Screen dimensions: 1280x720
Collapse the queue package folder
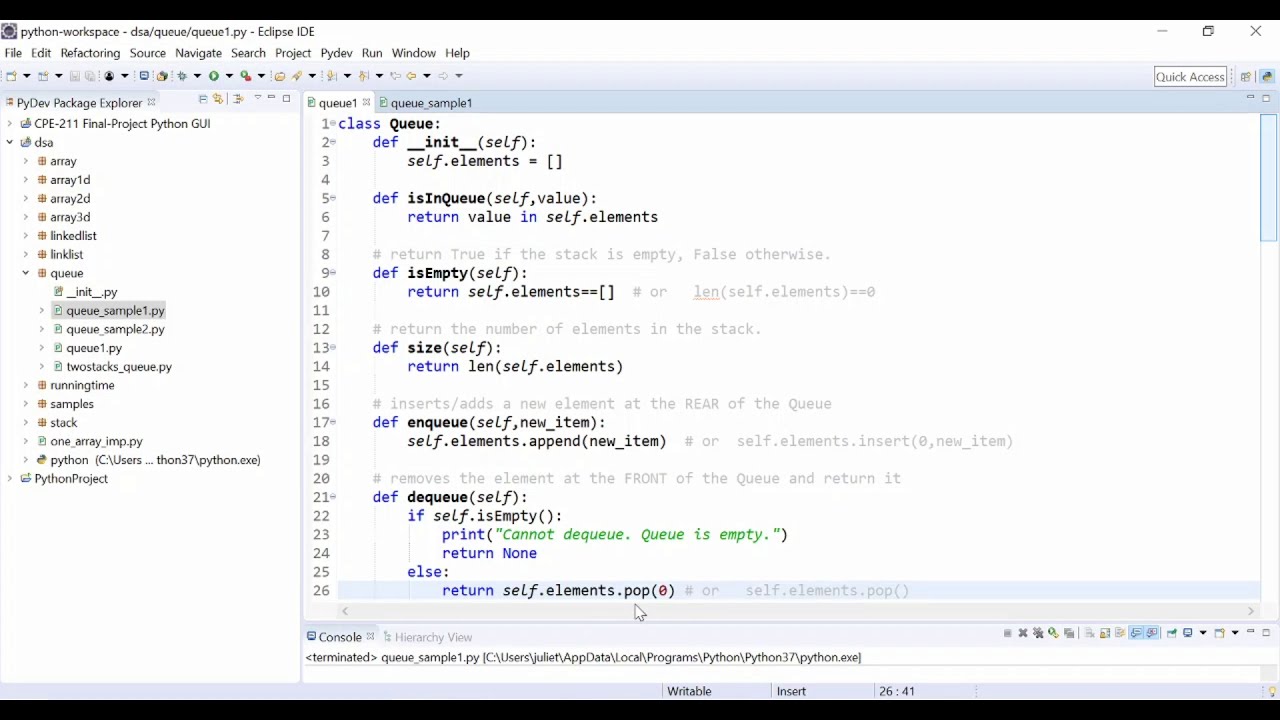(26, 273)
